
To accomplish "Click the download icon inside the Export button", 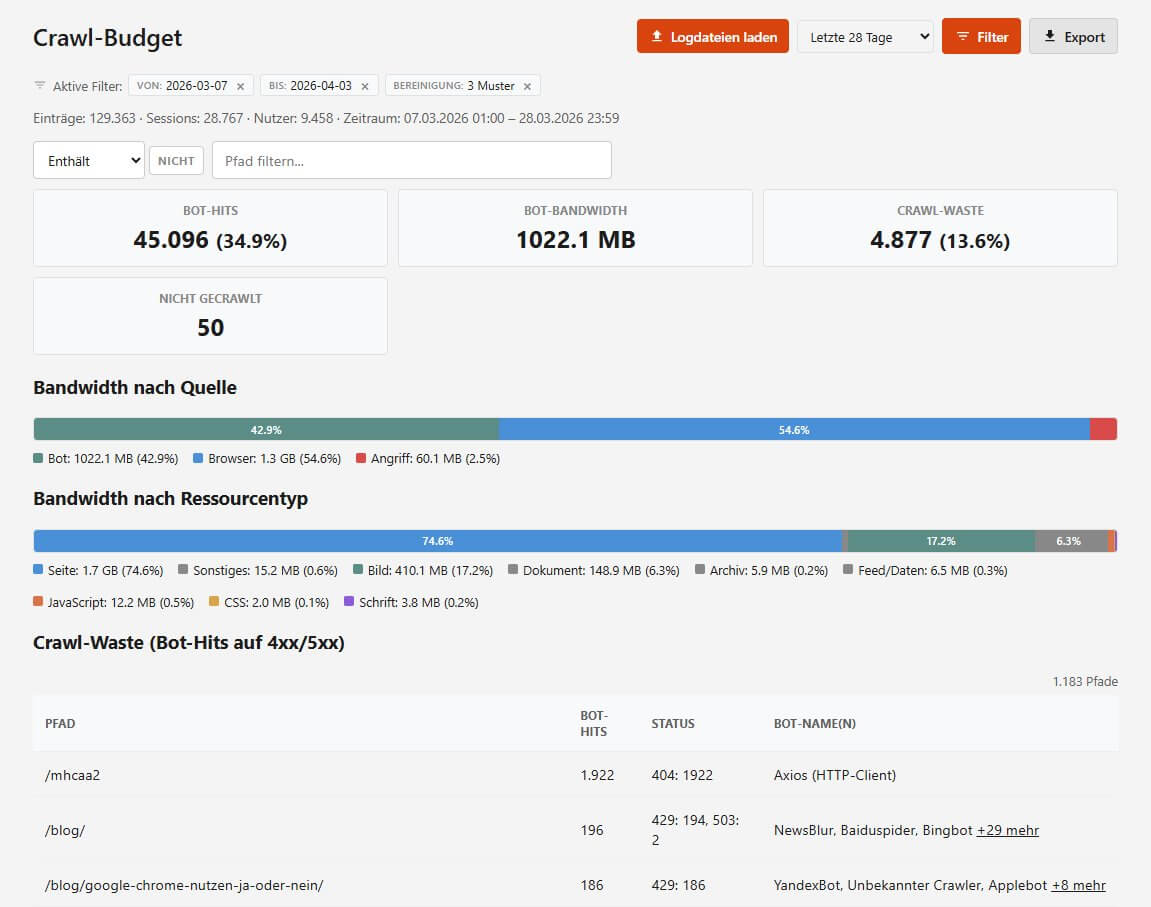I will [x=1050, y=36].
